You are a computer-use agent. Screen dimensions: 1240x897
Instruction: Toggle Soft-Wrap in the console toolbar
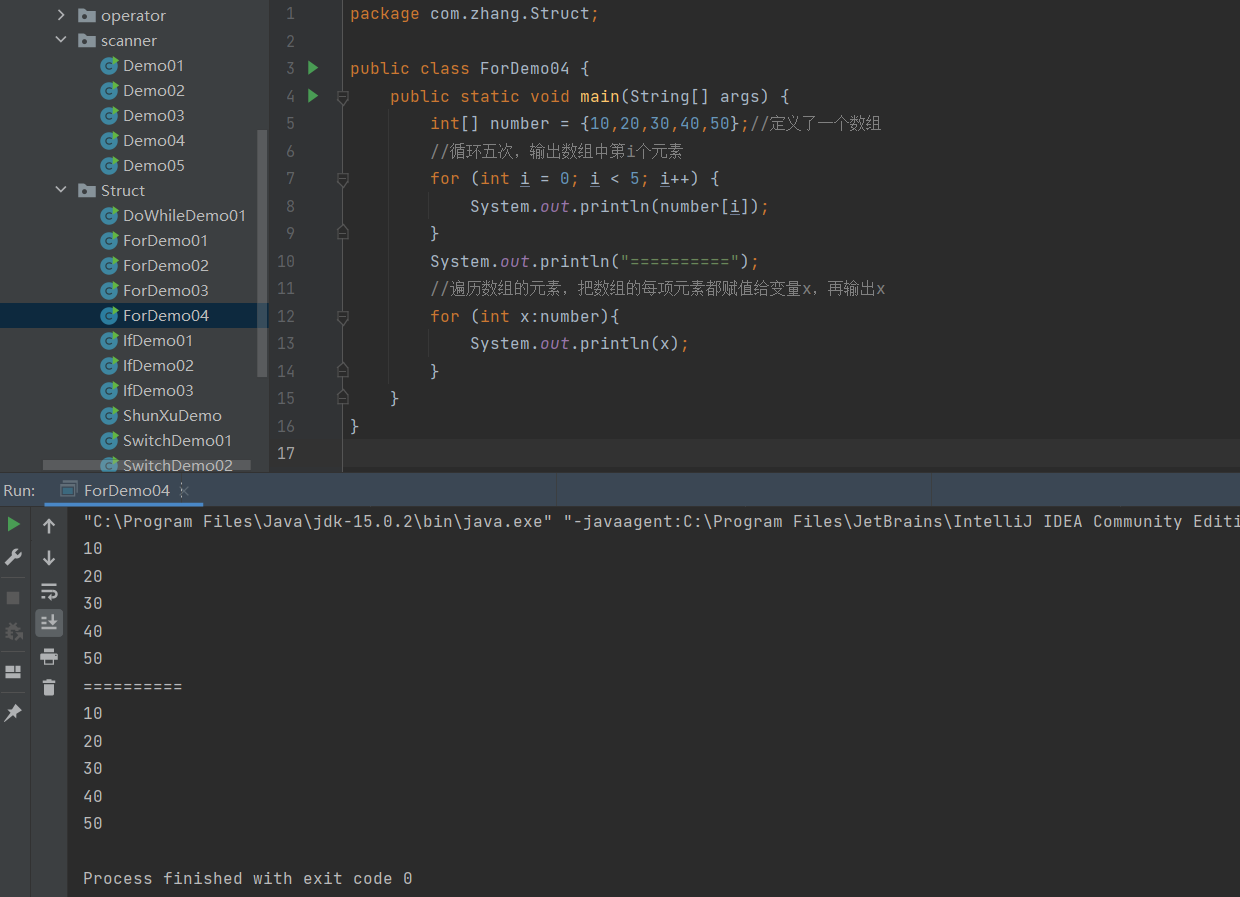point(49,591)
